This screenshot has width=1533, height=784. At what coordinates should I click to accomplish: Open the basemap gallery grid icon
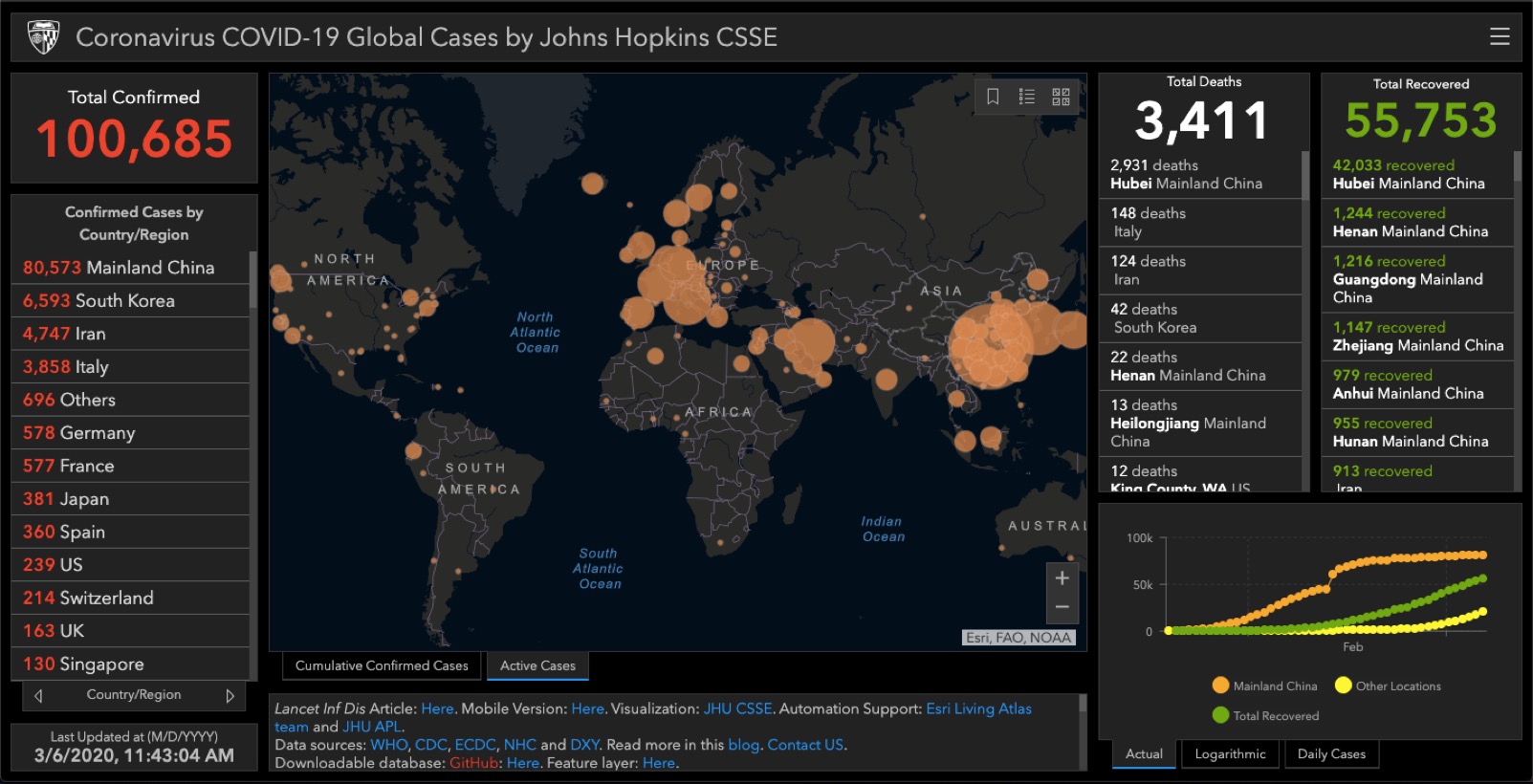pos(1061,97)
